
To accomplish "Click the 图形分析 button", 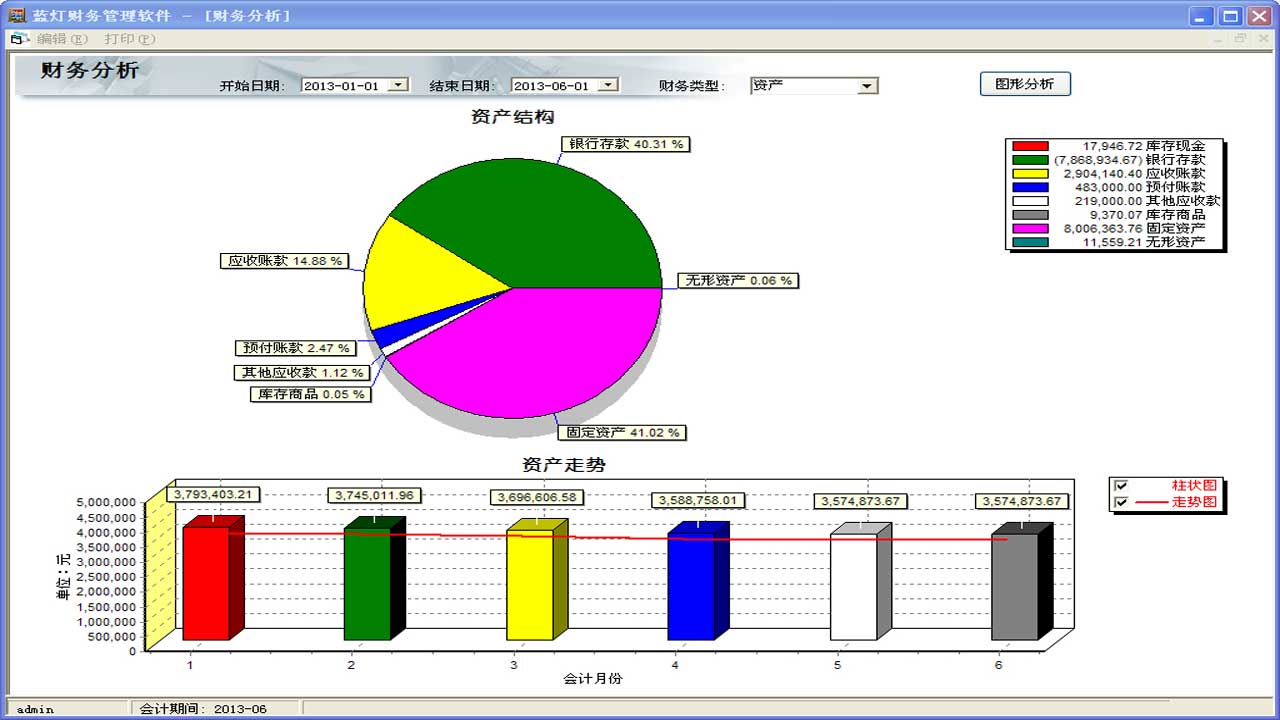I will pyautogui.click(x=1024, y=83).
